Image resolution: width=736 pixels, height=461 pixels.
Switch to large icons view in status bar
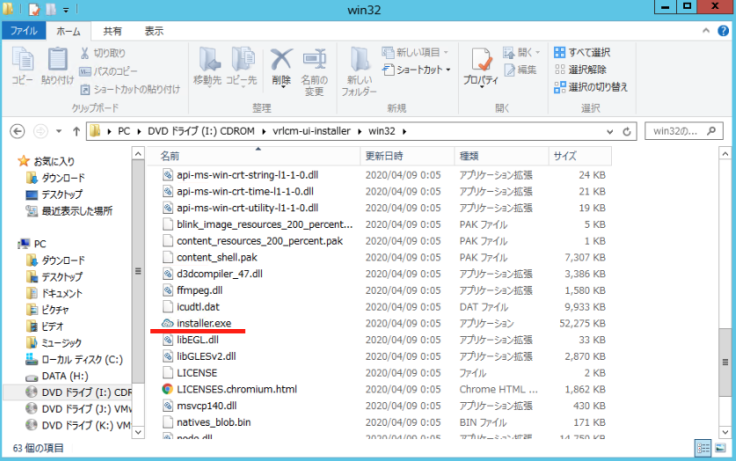721,448
